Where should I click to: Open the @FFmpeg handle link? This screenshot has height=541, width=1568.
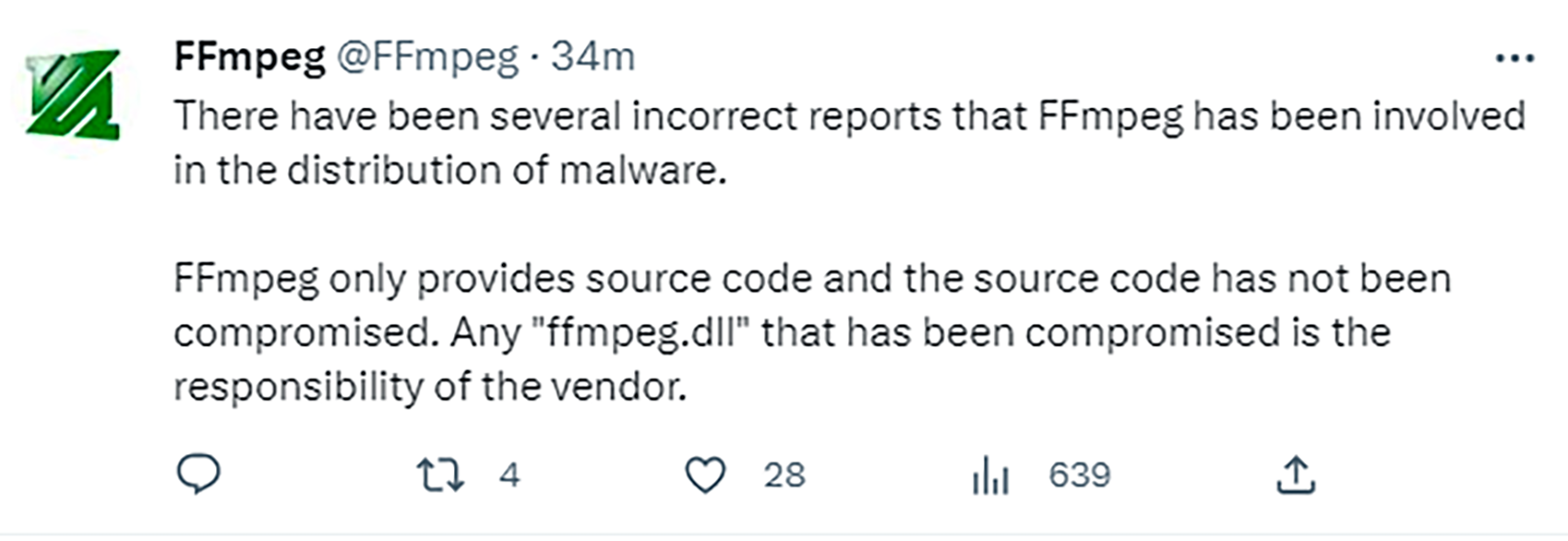[x=427, y=58]
